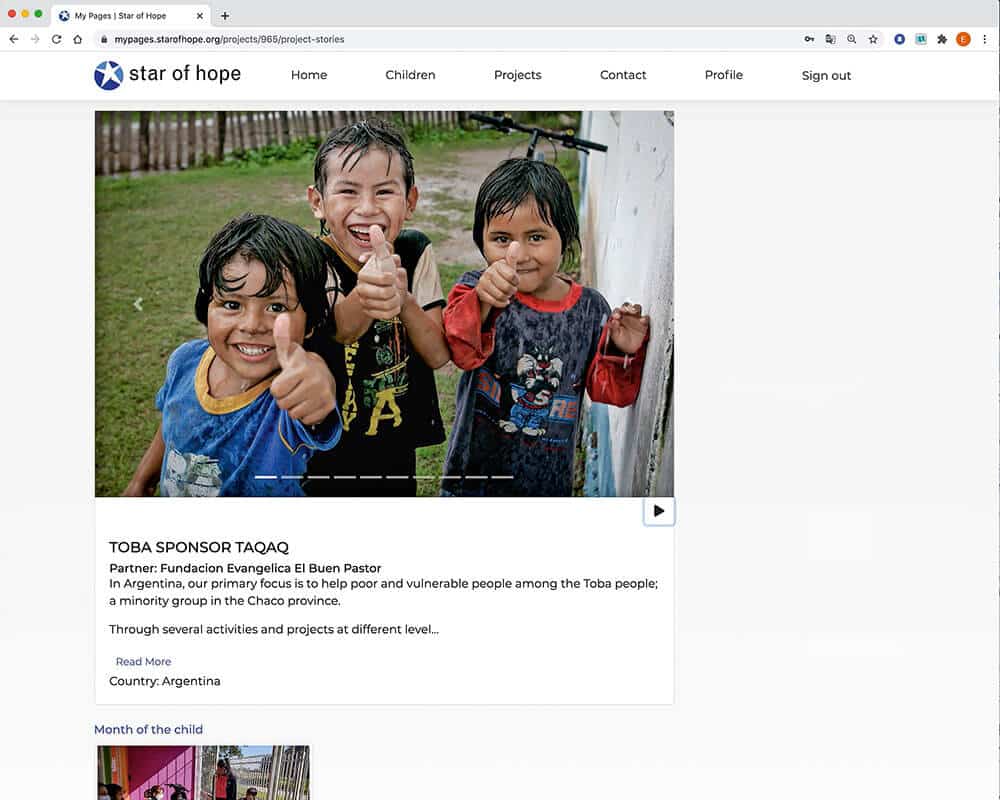Open the orange profile avatar
Viewport: 1000px width, 800px height.
[963, 39]
